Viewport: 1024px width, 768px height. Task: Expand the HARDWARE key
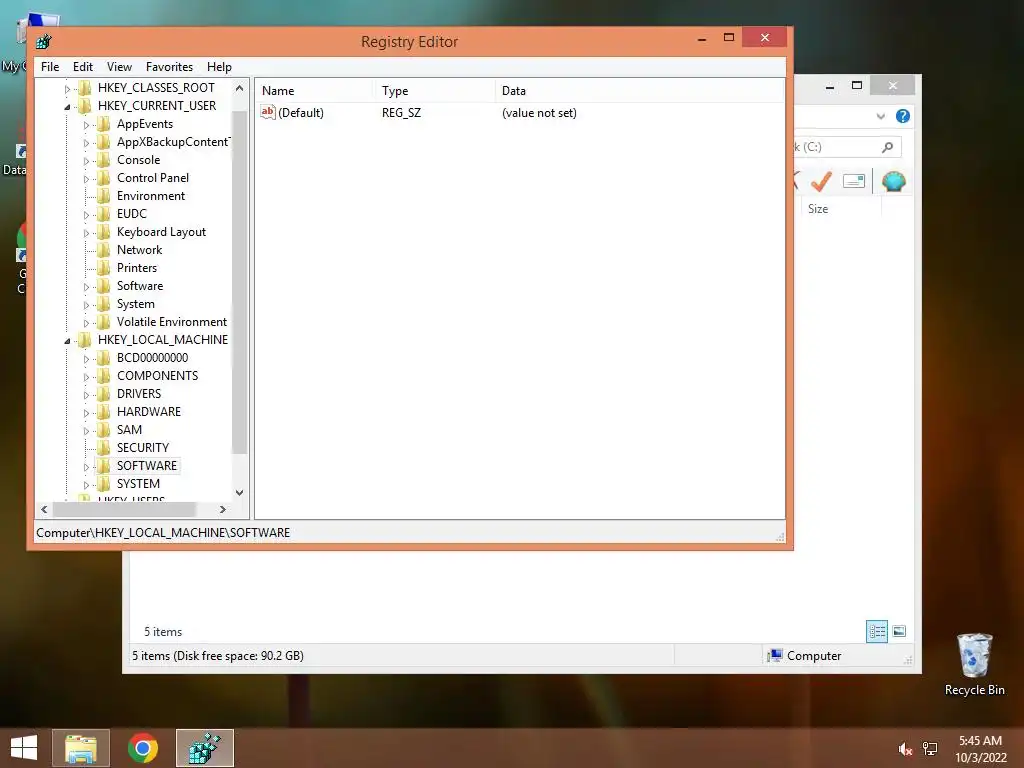tap(86, 413)
